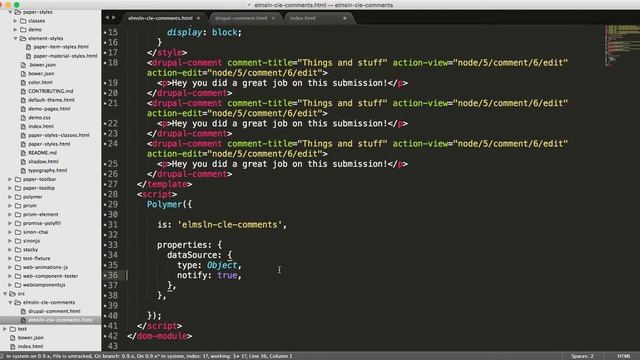Expand the web-component-tester folder
640x360 pixels.
point(10,276)
